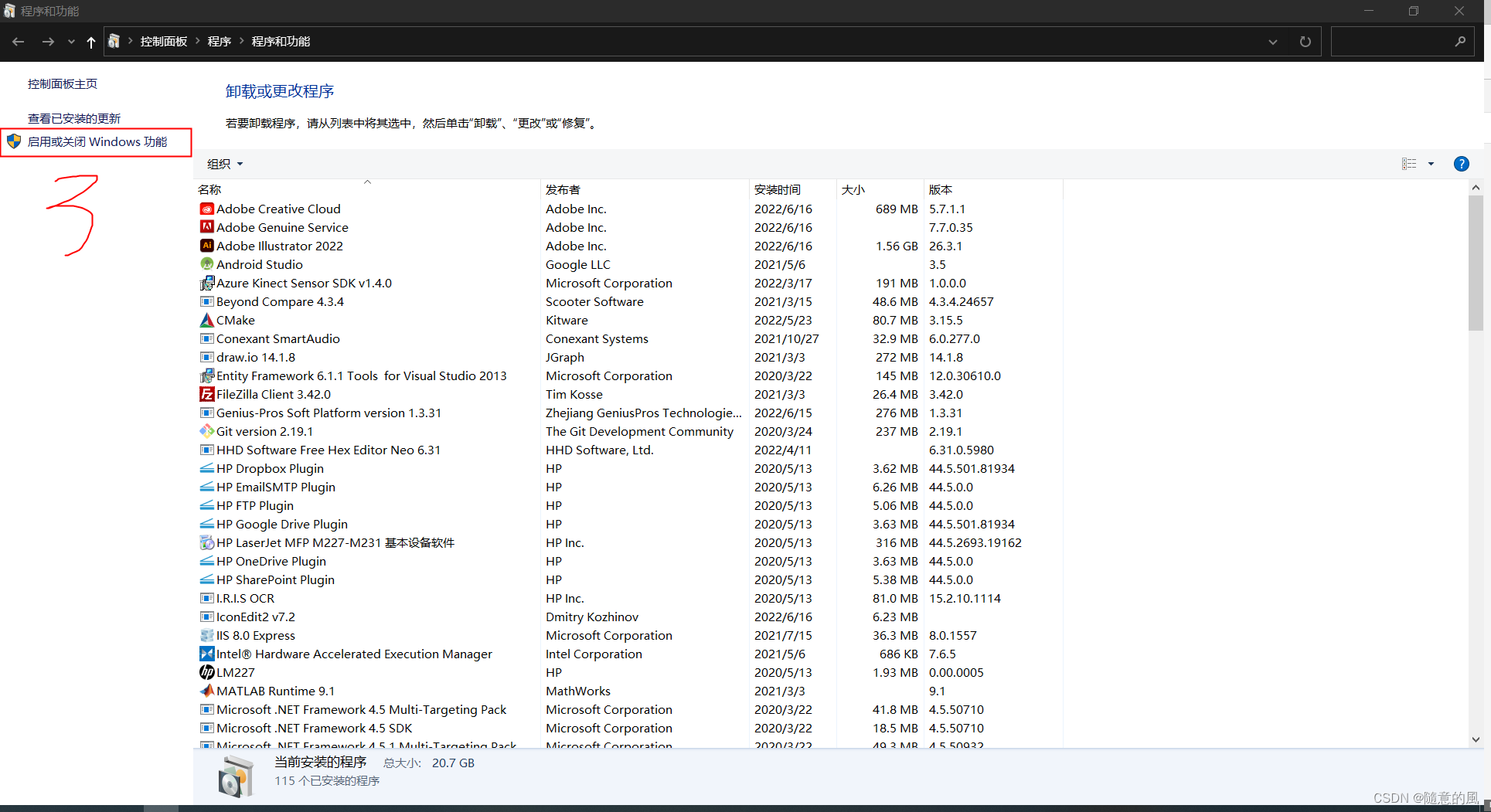Click the Azure Kinect Sensor SDK icon
The width and height of the screenshot is (1491, 812).
[206, 283]
